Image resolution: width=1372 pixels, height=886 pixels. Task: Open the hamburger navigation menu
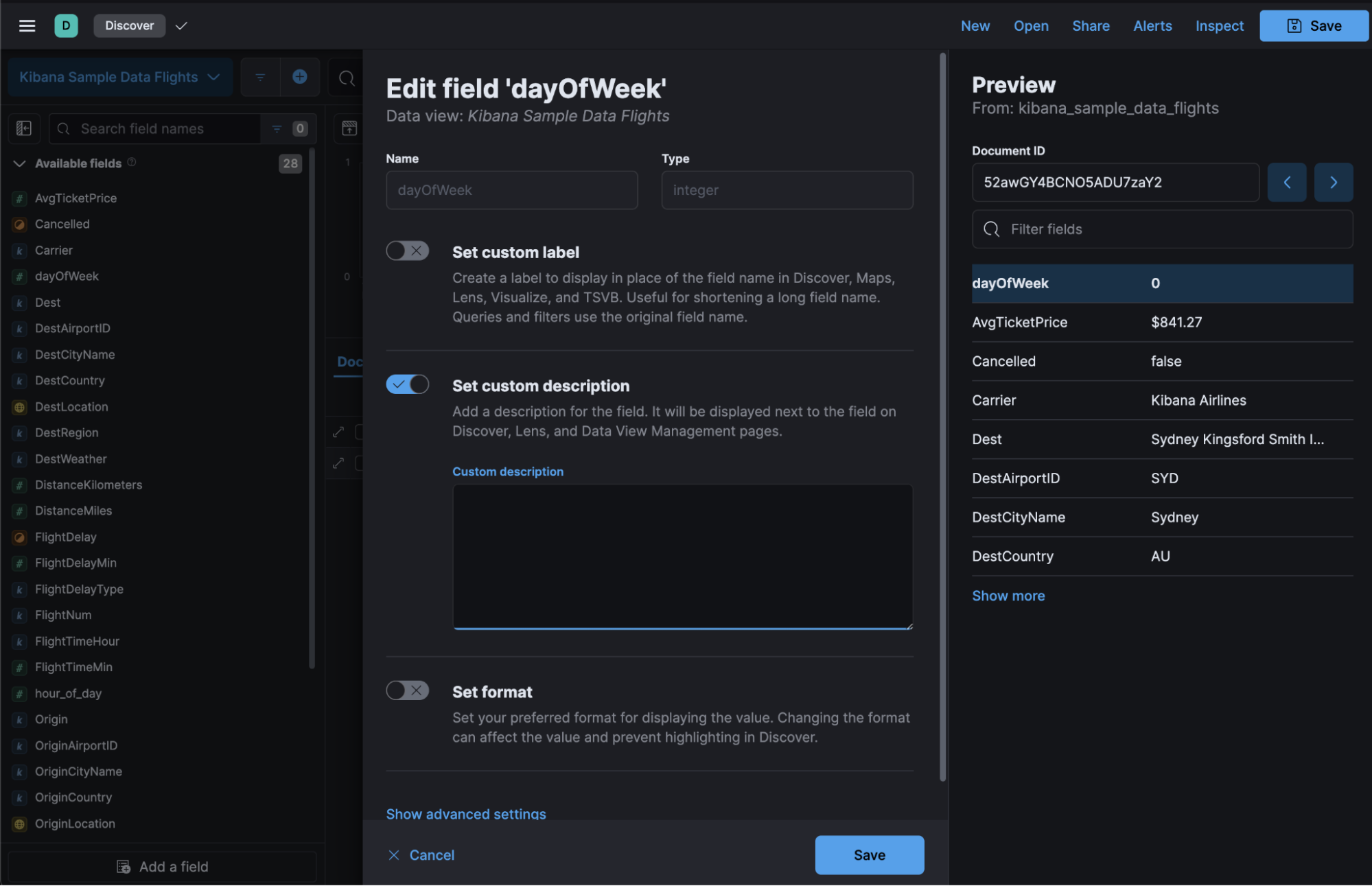[27, 25]
